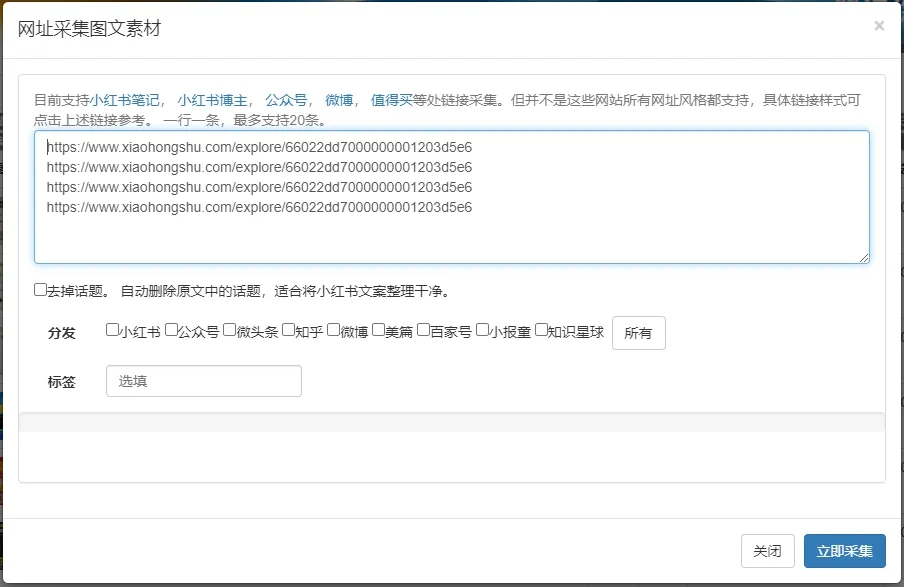
Task: Enable the 去掉话题 checkbox
Action: coord(40,289)
